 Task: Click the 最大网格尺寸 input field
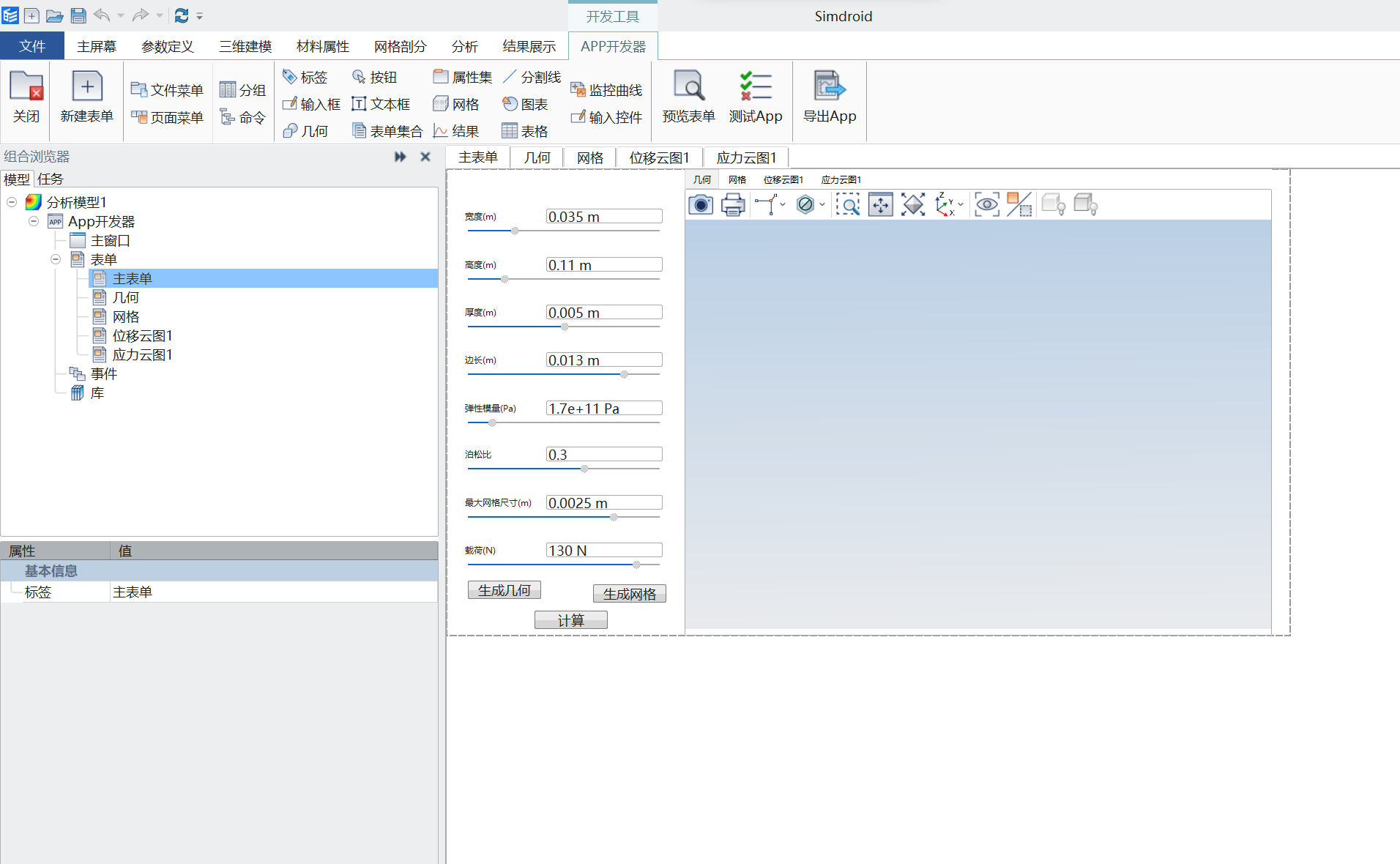pos(604,502)
